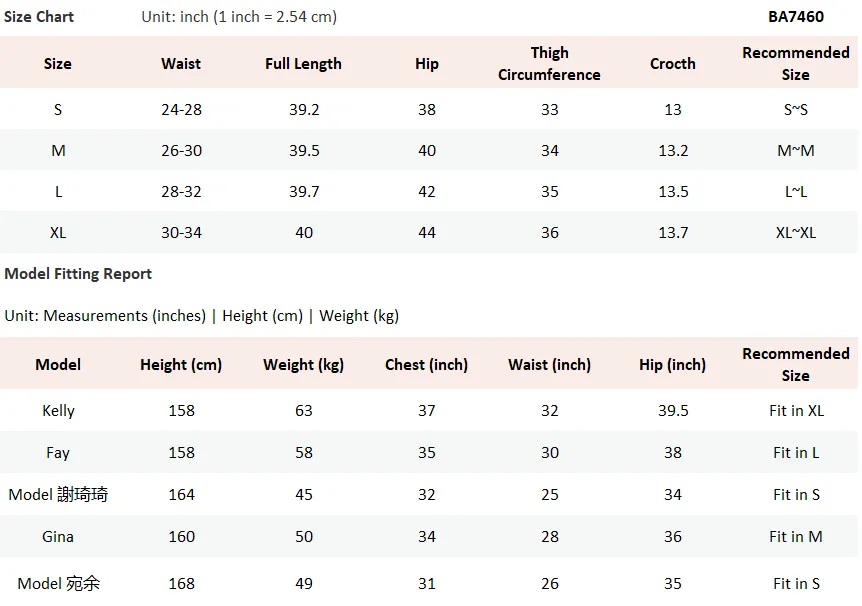Click the Thigh Circumference column header

(x=549, y=64)
